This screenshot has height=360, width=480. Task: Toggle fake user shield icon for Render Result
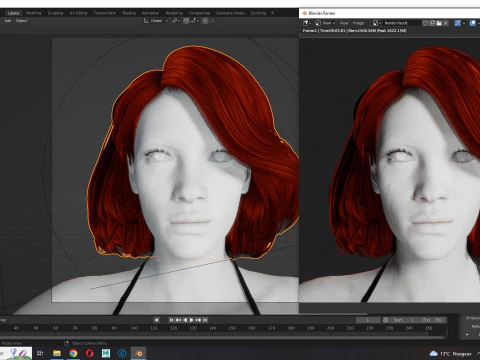[425, 23]
